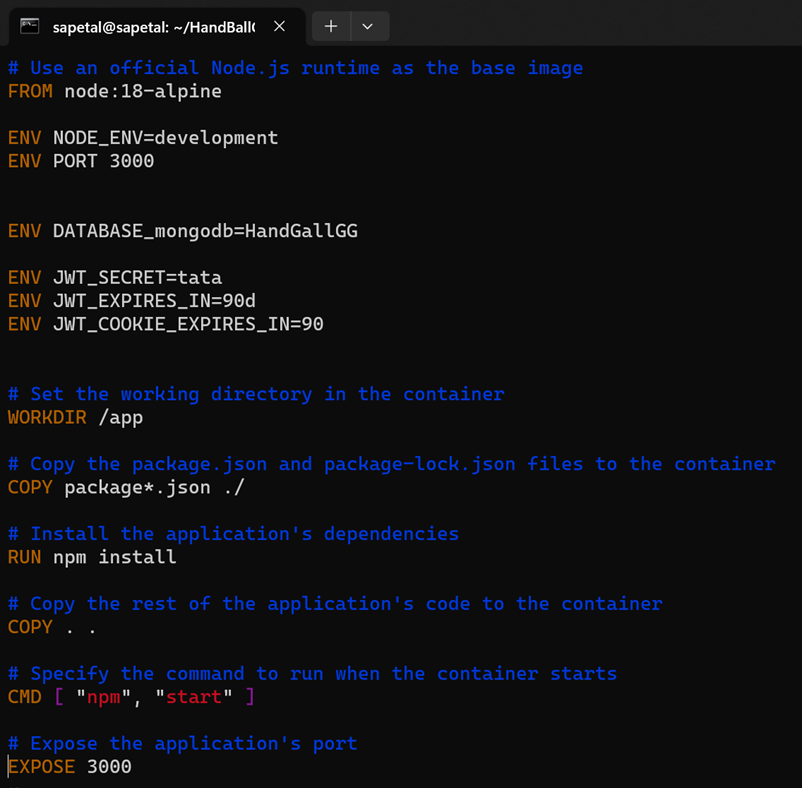Click the WORKDIR keyword
The height and width of the screenshot is (788, 802).
click(x=47, y=418)
